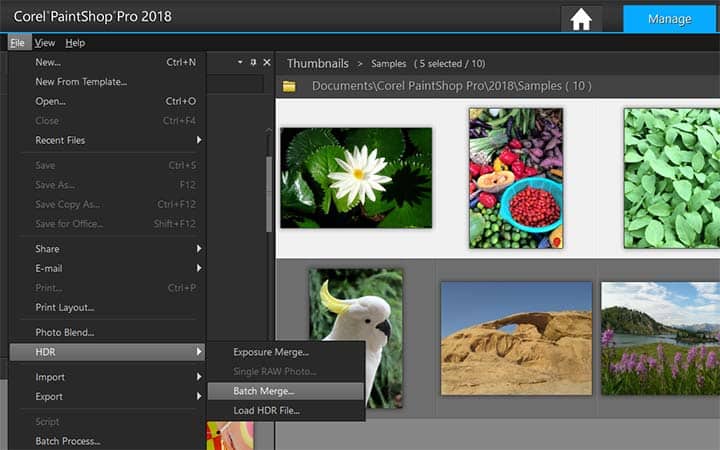
Task: Choose Photo Blend... menu entry
Action: click(107, 332)
